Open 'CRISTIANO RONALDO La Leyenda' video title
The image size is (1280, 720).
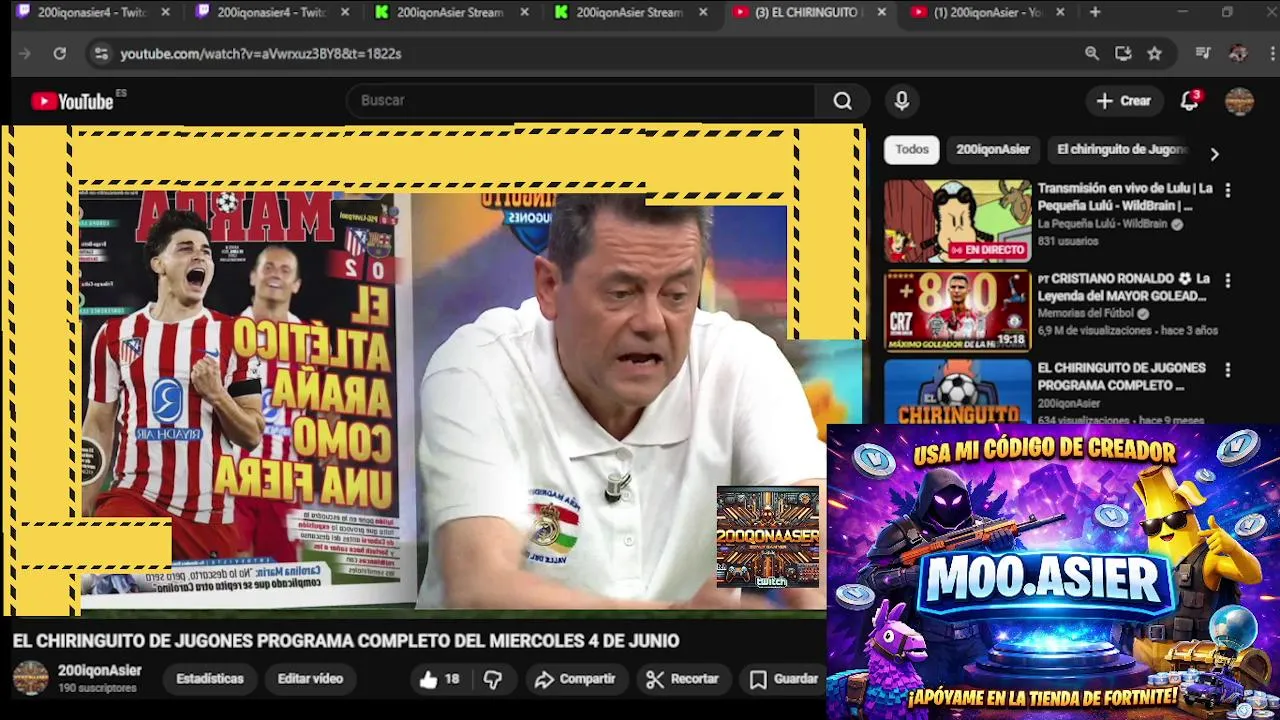(x=1125, y=287)
